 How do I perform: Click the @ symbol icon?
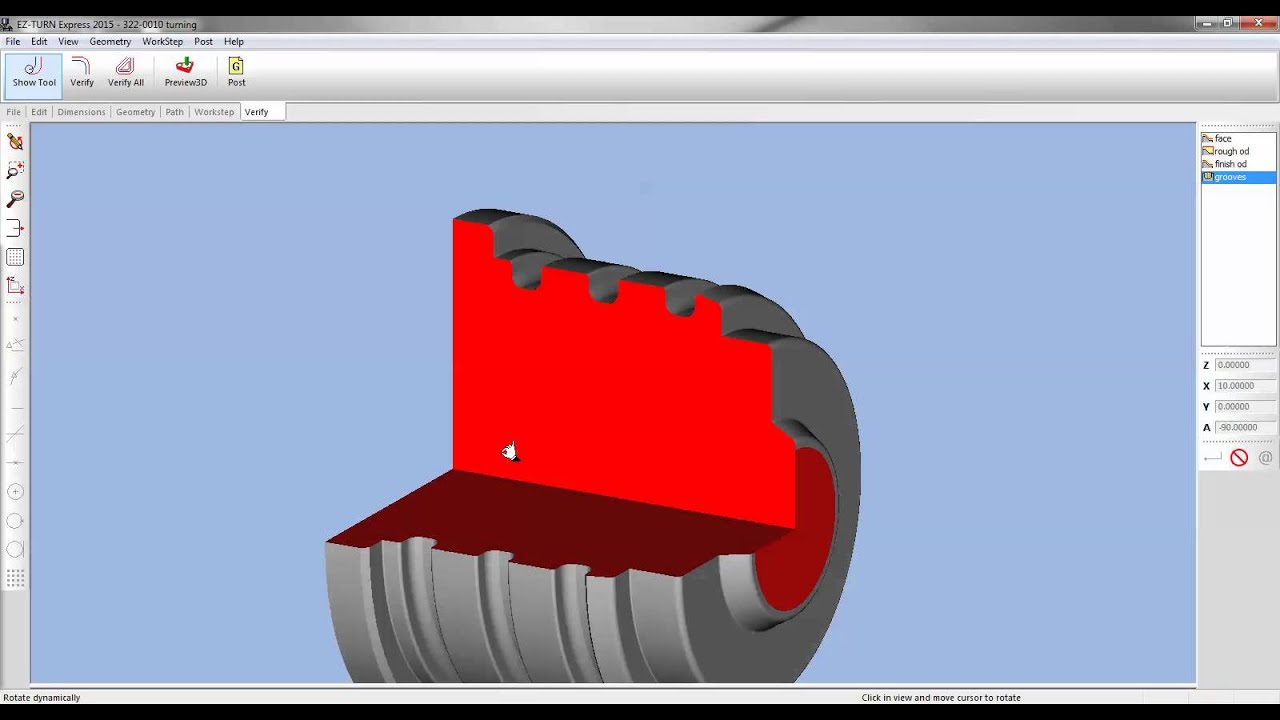click(x=1265, y=458)
